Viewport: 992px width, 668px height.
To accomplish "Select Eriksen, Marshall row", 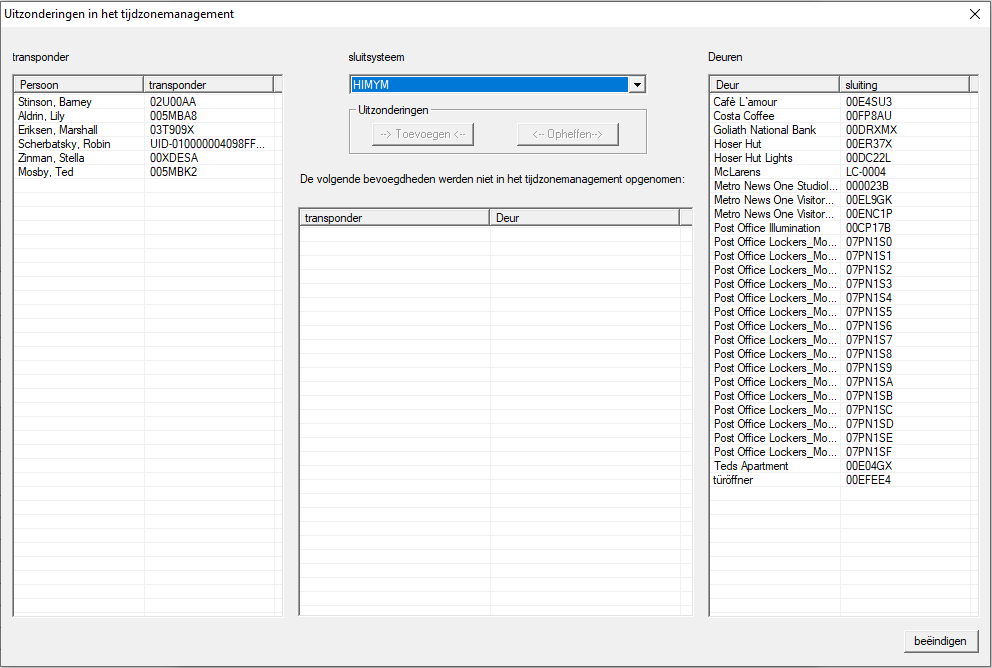I will coord(57,130).
